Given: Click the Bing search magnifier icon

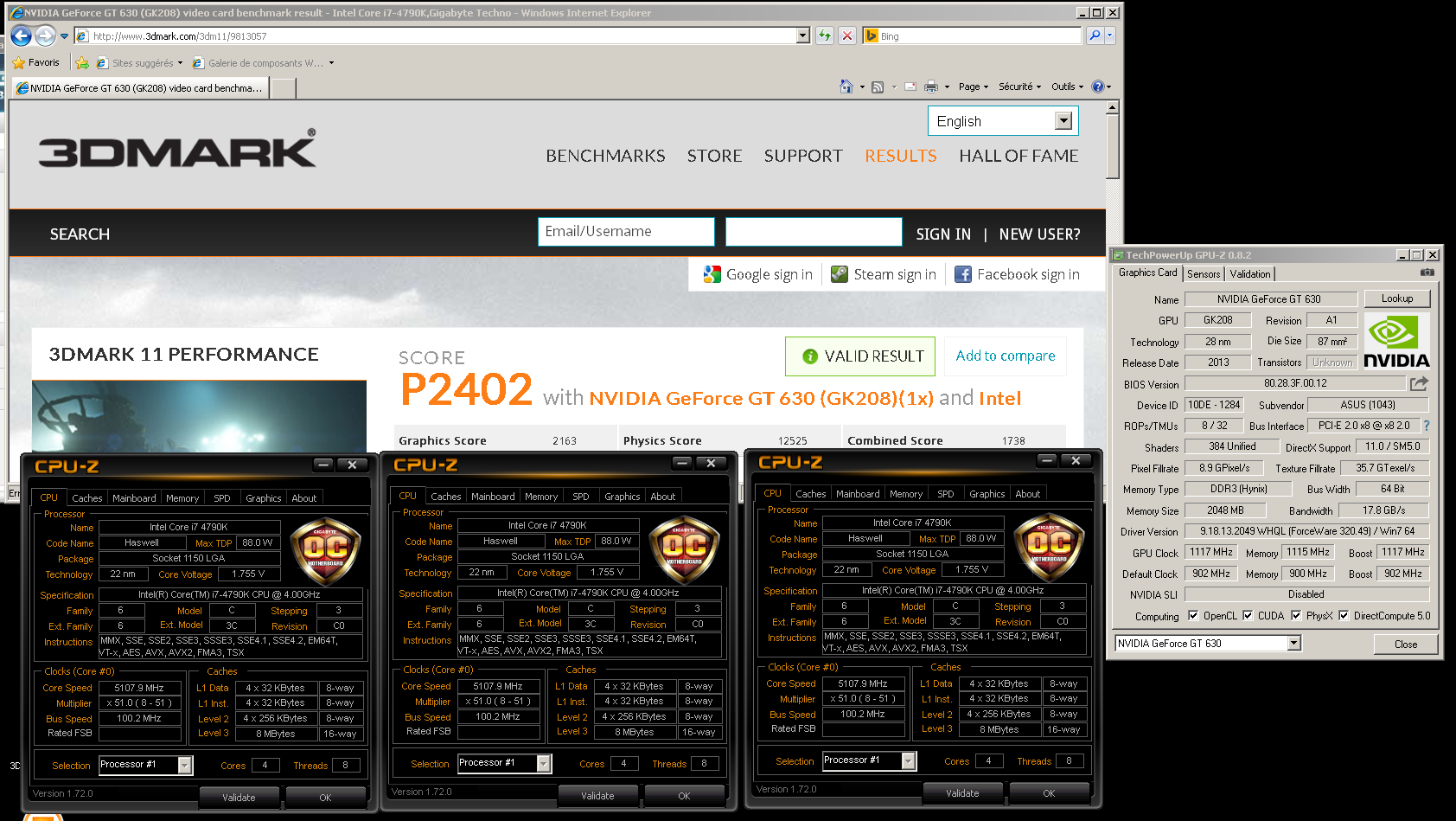Looking at the screenshot, I should click(x=1095, y=35).
